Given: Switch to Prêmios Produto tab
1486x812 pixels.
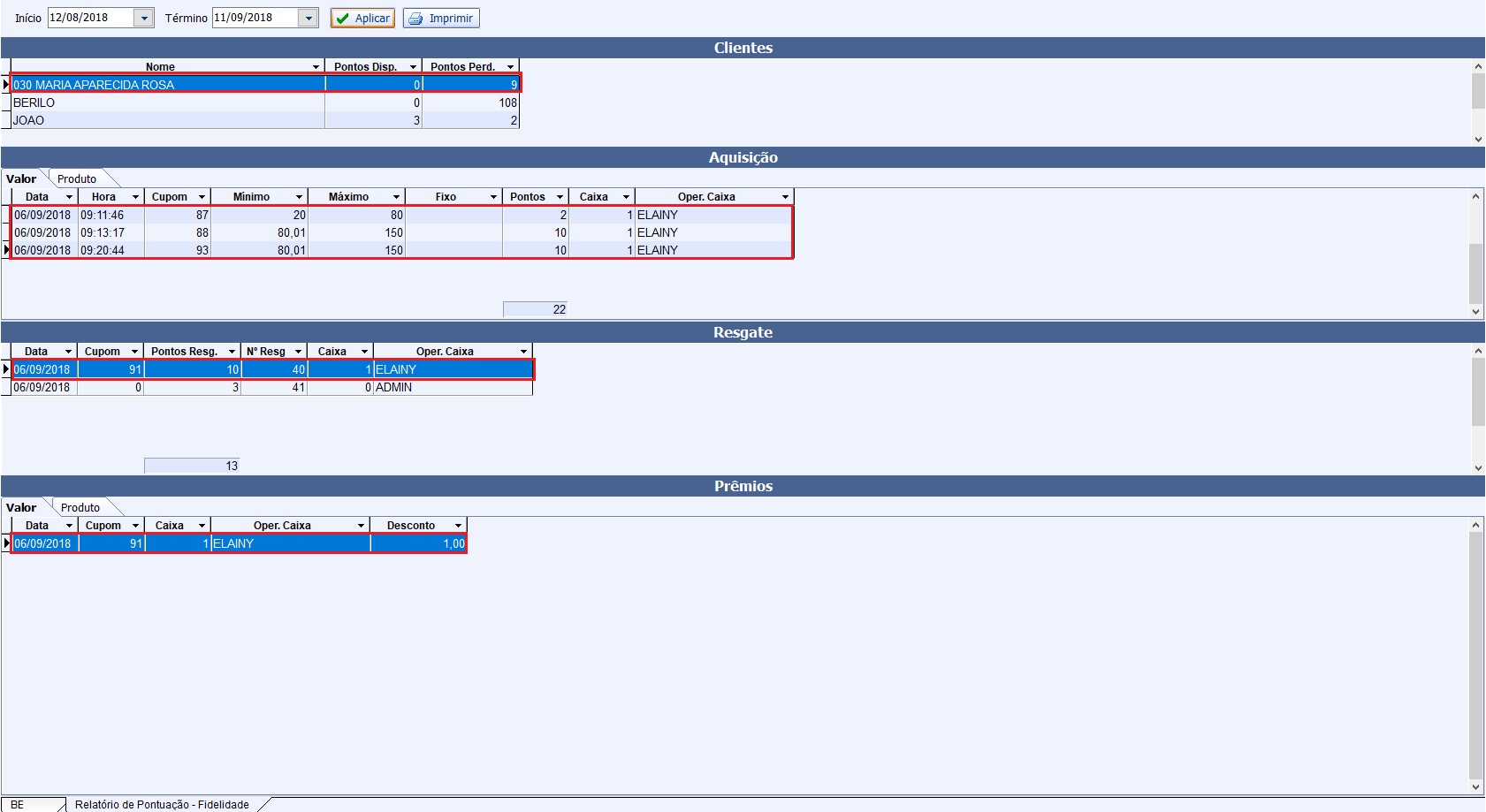Looking at the screenshot, I should [80, 507].
